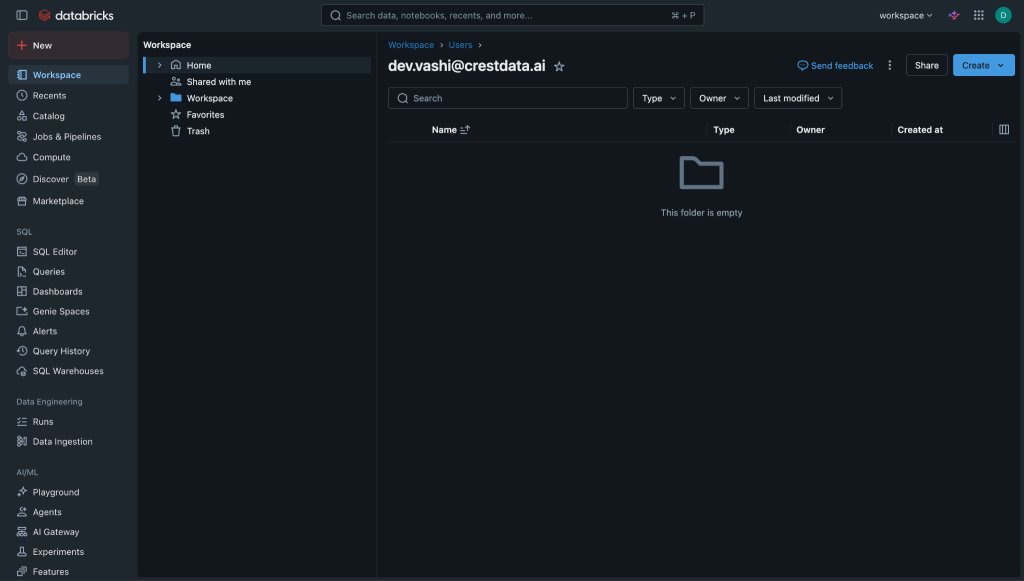This screenshot has height=581, width=1024.
Task: Open the Owner filter dropdown
Action: pos(719,98)
